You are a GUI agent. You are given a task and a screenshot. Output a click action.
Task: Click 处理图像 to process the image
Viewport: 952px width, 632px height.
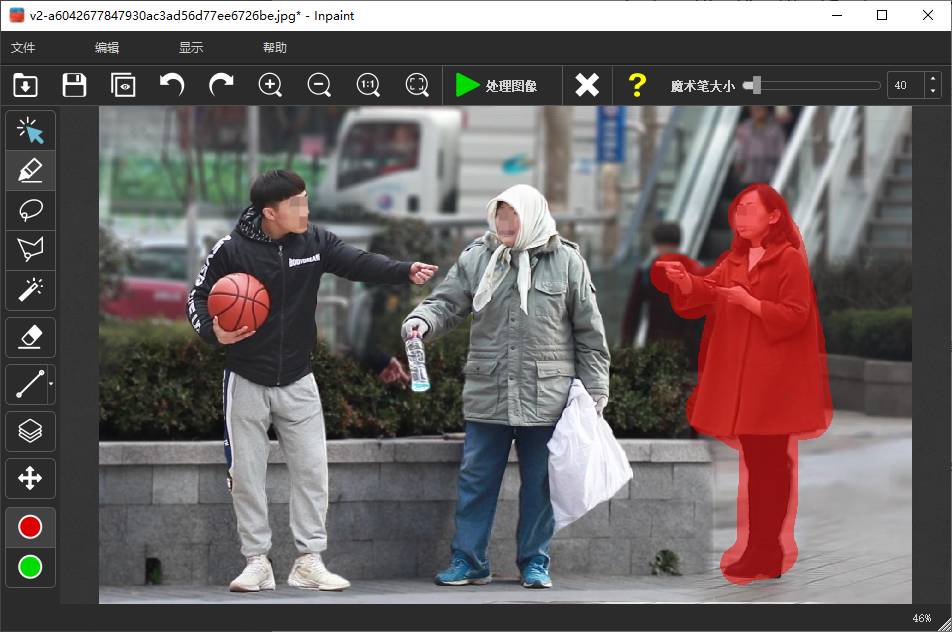pyautogui.click(x=497, y=86)
